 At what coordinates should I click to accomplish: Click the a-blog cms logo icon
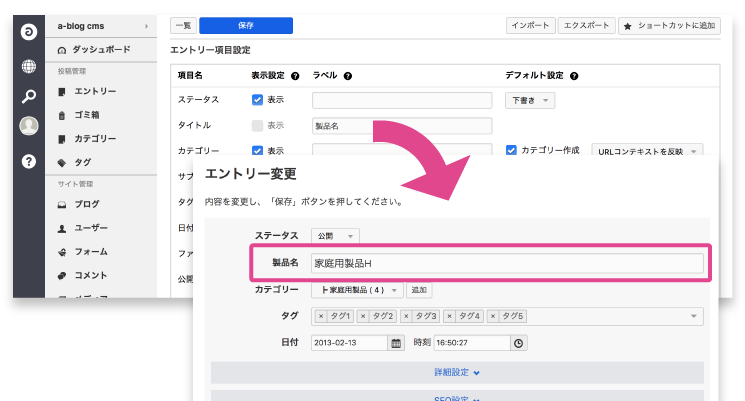[29, 32]
